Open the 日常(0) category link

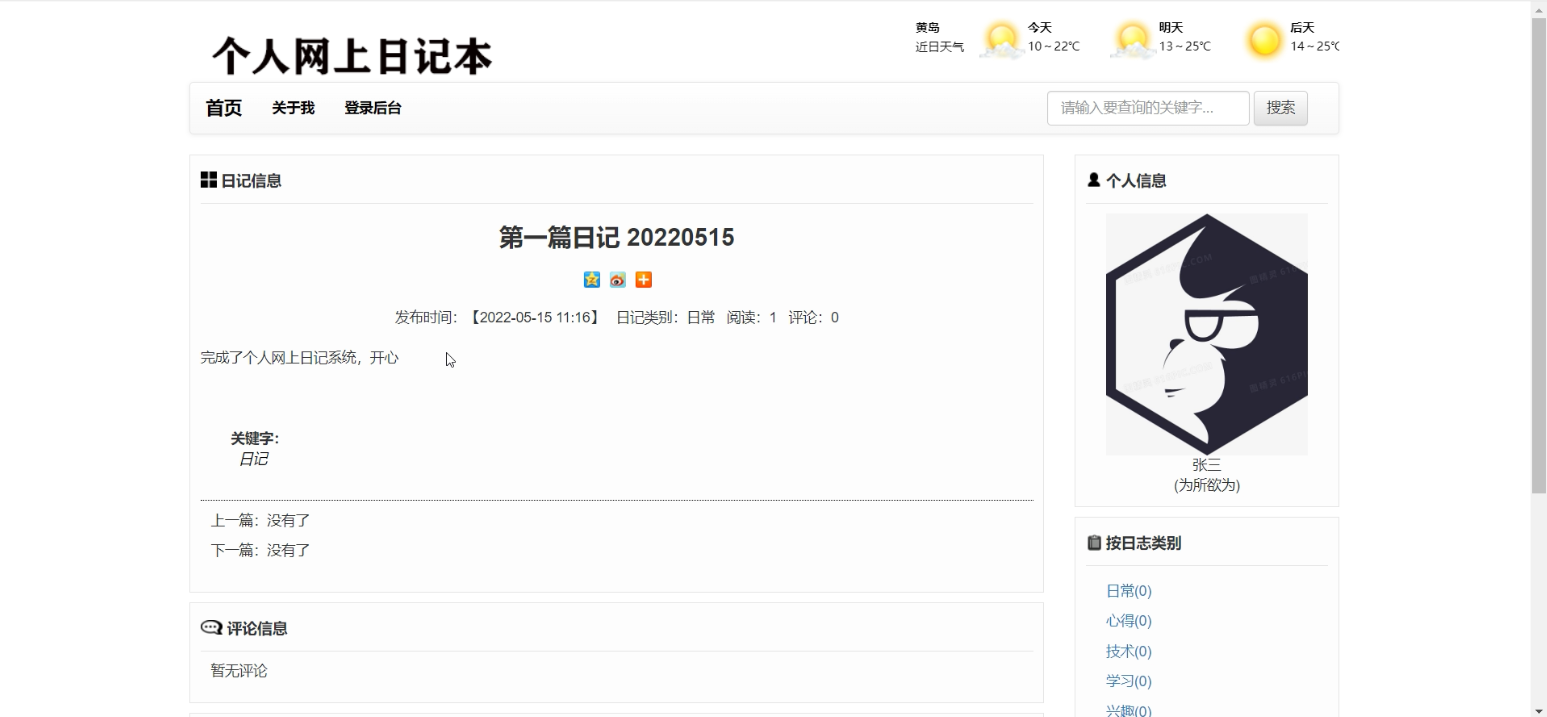(1128, 590)
